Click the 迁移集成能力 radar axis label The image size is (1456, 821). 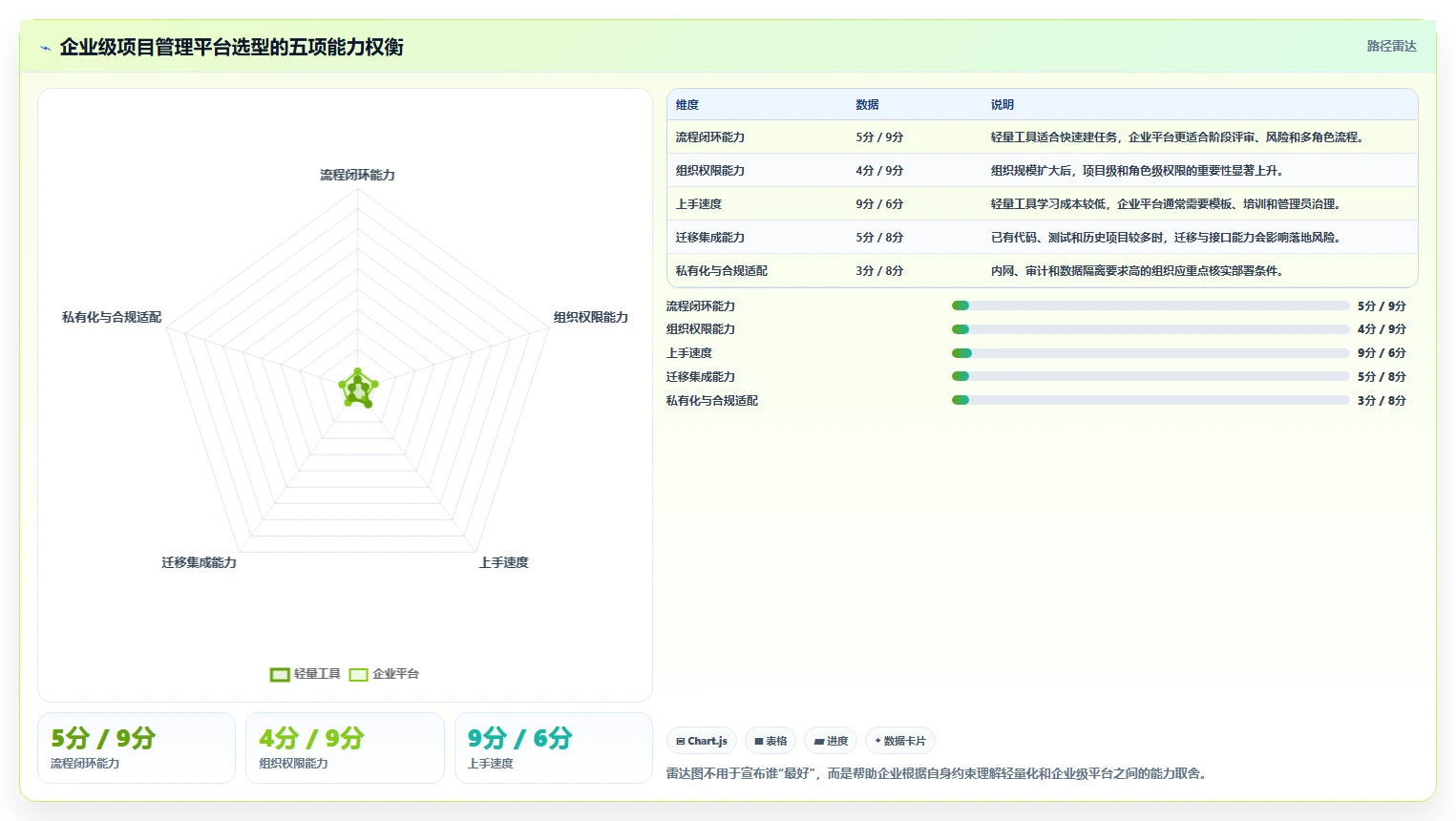pos(199,562)
